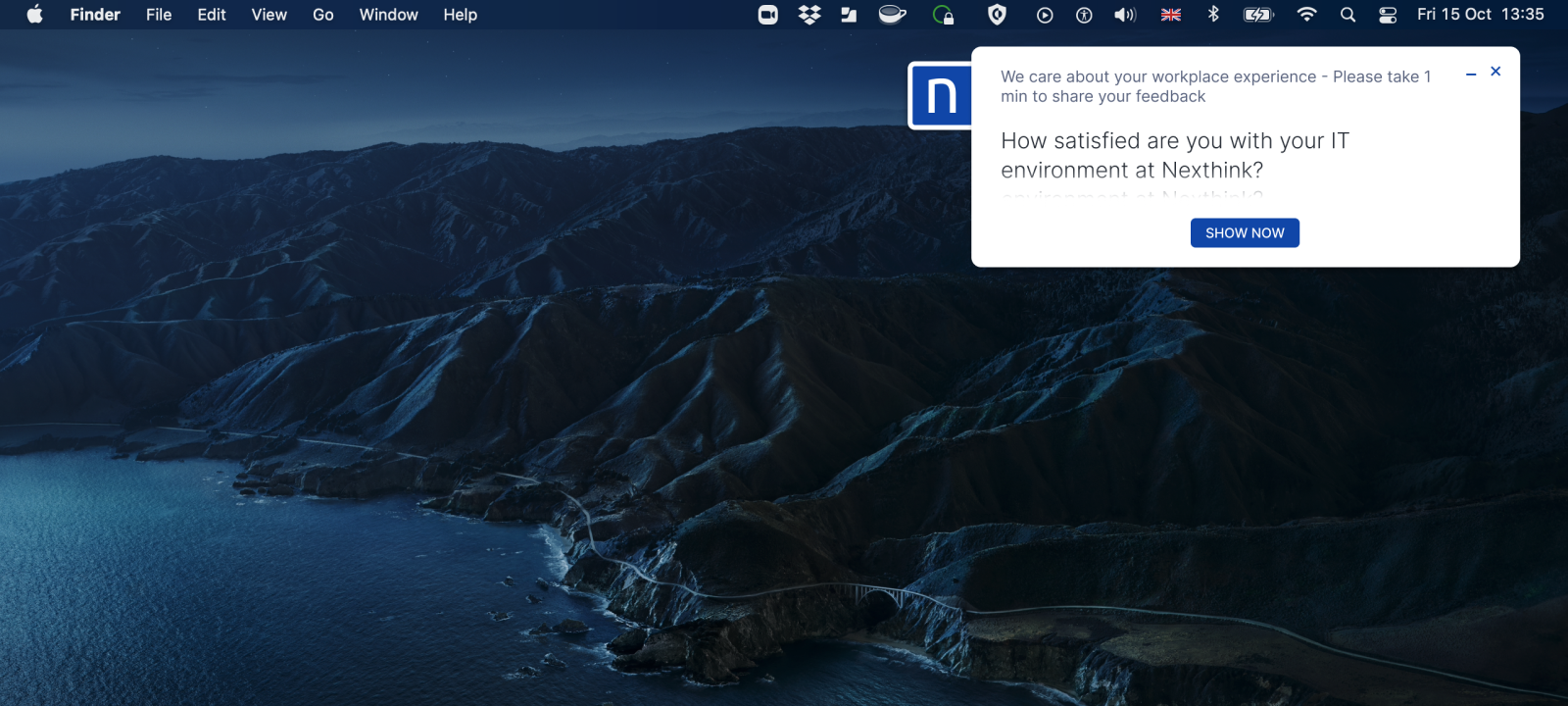The image size is (1568, 706).
Task: Open the Finder menu
Action: tap(95, 15)
